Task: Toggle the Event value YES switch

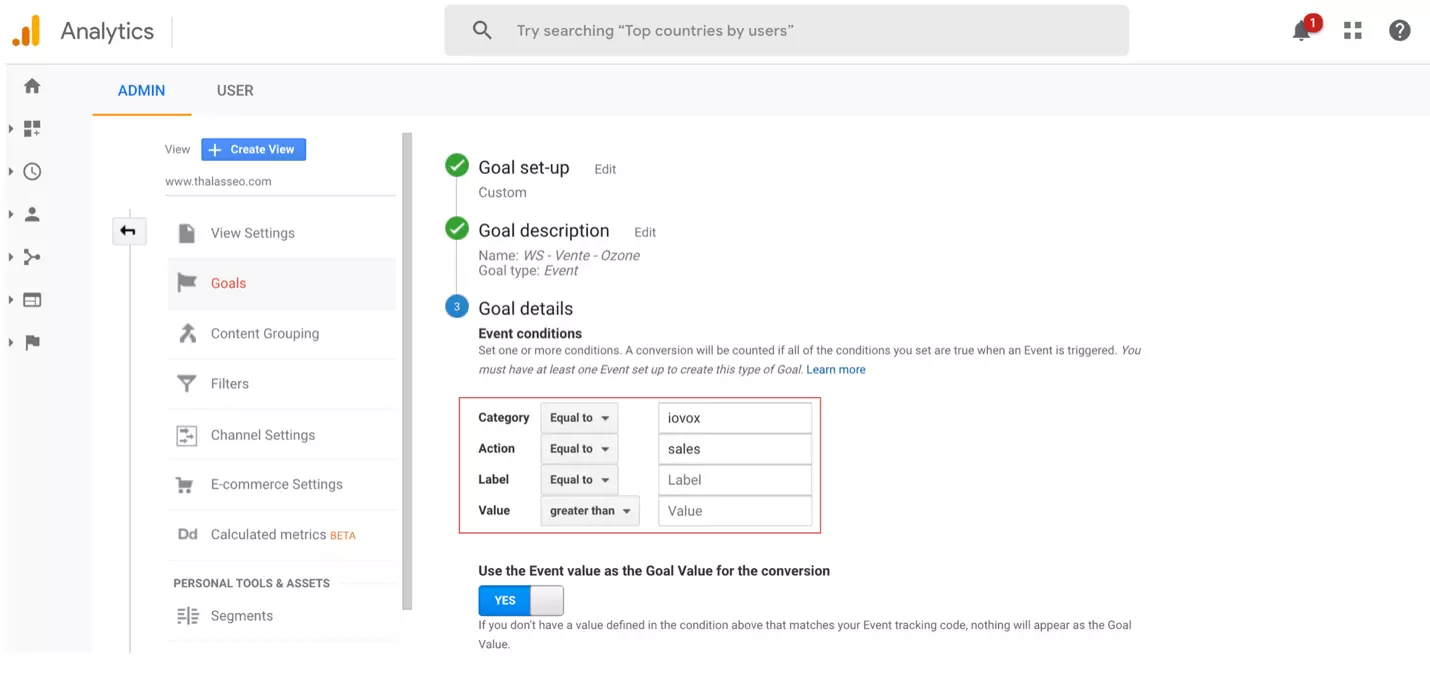Action: (x=521, y=600)
